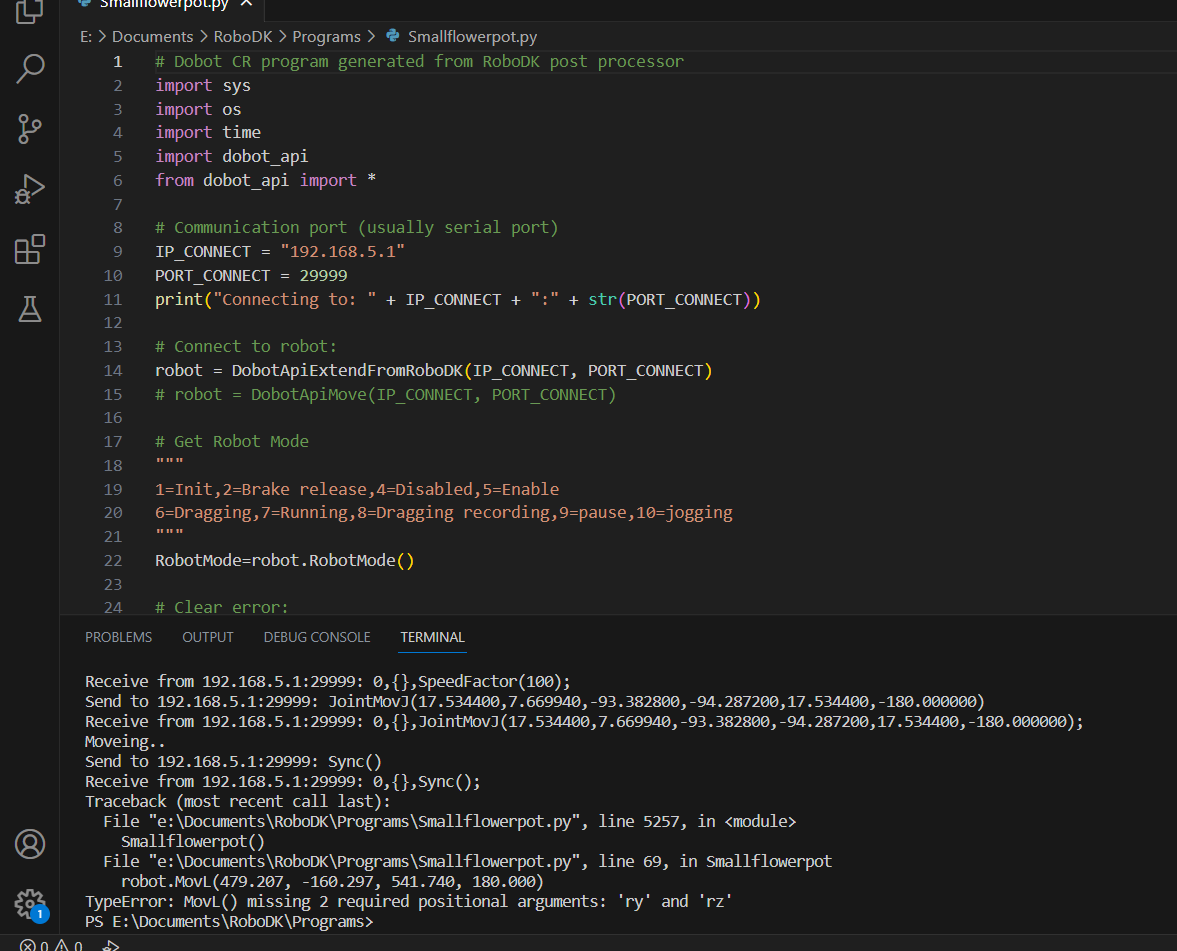The height and width of the screenshot is (951, 1177).
Task: Click the Accounts profile icon
Action: tap(30, 844)
